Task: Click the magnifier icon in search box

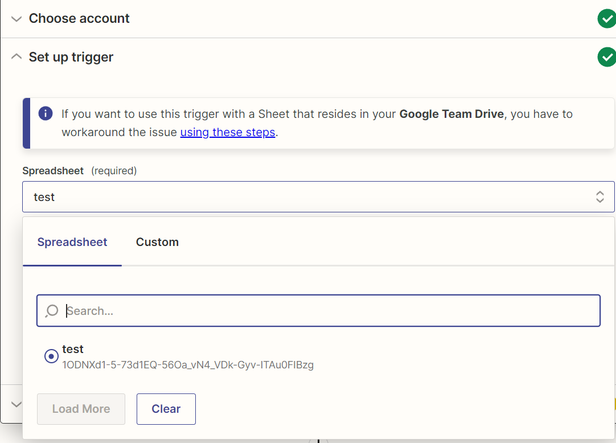Action: pyautogui.click(x=52, y=311)
